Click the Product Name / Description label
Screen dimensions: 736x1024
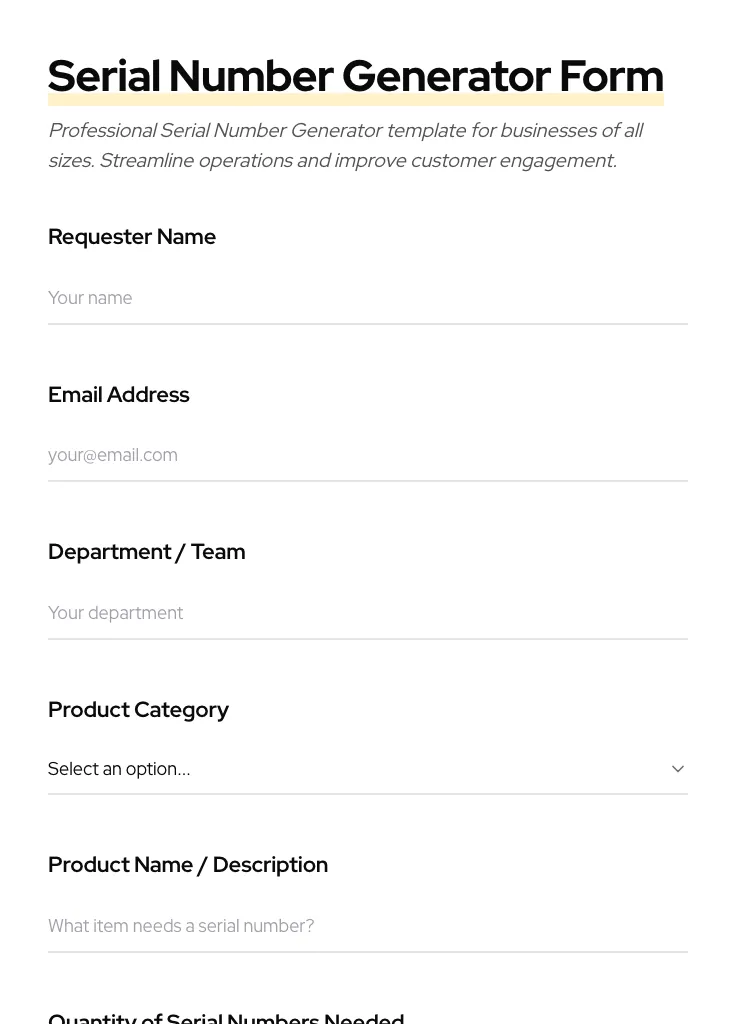[188, 865]
